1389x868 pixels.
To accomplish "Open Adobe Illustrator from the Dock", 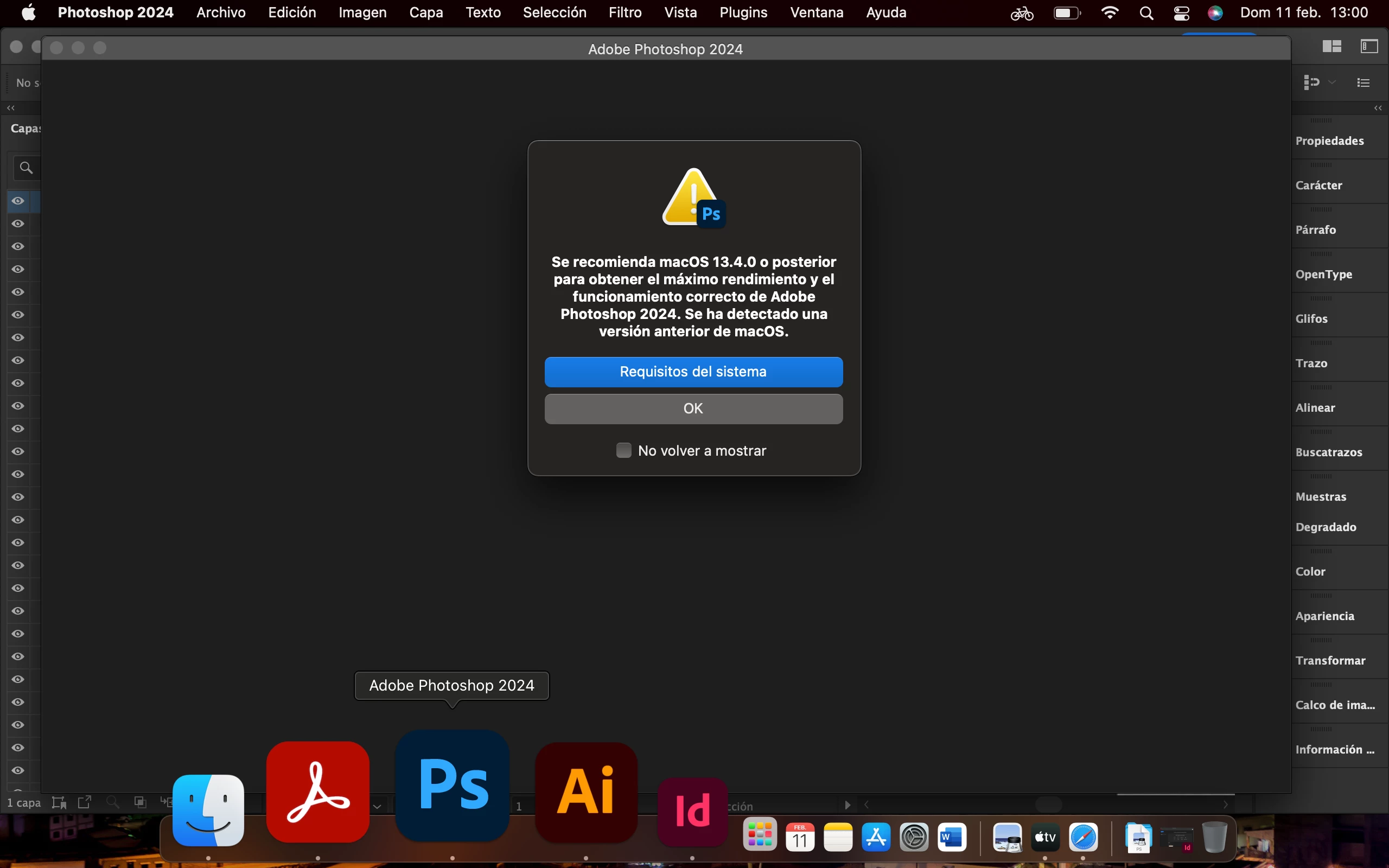I will [586, 792].
